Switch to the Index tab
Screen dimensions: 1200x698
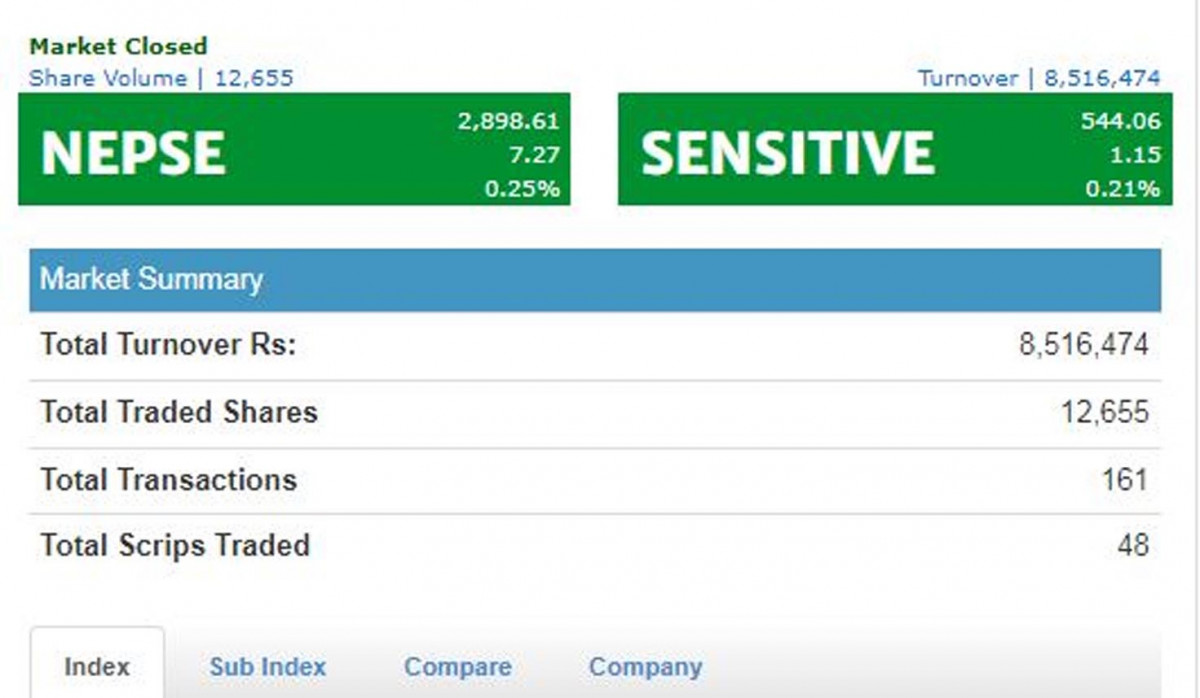[x=97, y=667]
